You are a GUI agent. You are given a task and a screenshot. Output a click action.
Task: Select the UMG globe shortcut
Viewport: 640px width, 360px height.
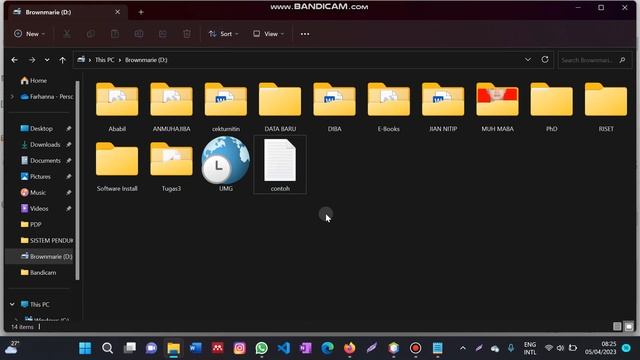click(x=226, y=164)
